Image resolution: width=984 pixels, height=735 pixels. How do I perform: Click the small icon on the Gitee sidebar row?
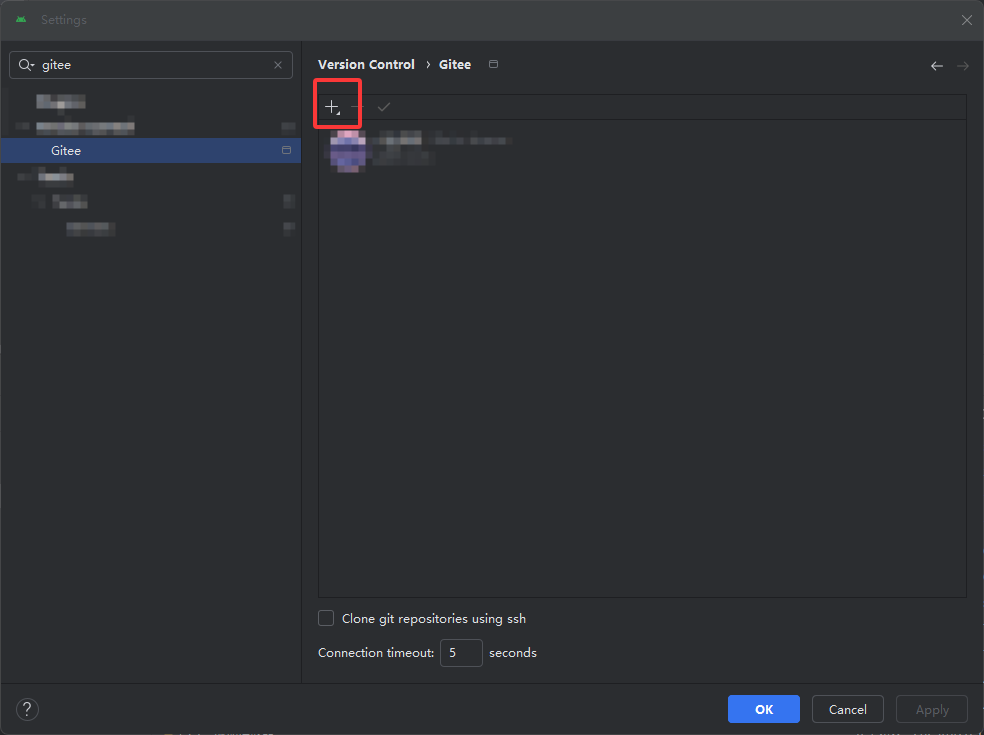pos(288,150)
